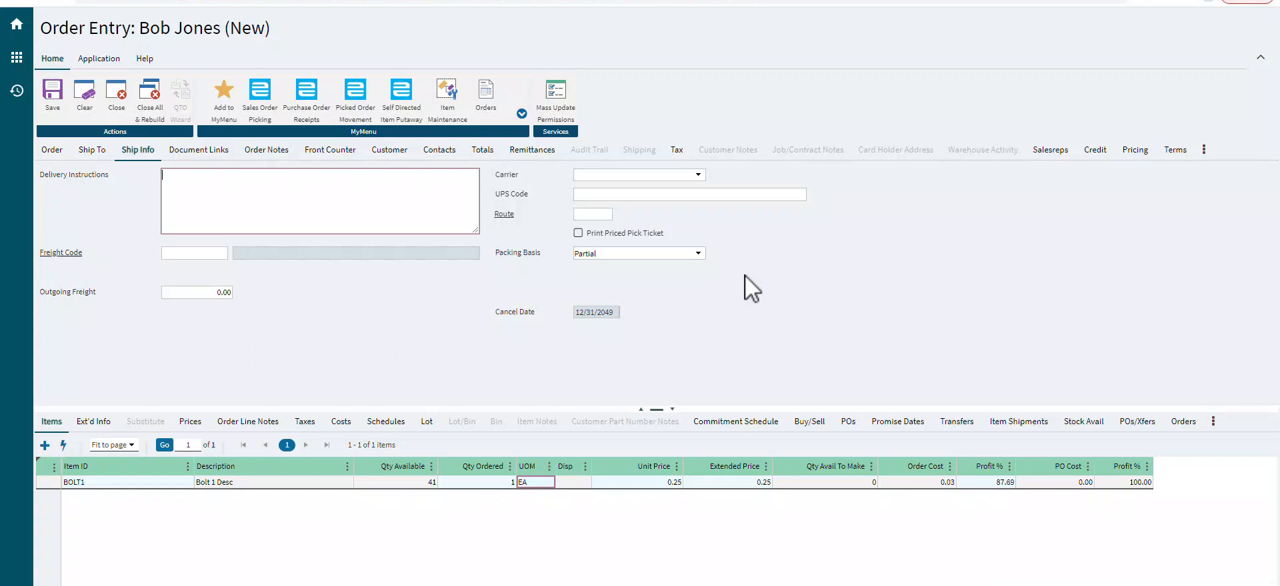1280x586 pixels.
Task: Switch to the Front Counter tab
Action: point(330,150)
